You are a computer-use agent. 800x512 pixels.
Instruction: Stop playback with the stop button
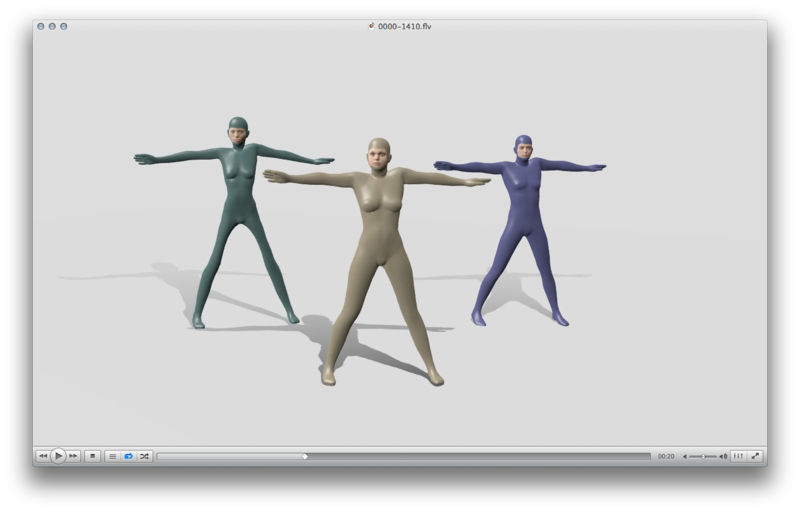[x=93, y=456]
